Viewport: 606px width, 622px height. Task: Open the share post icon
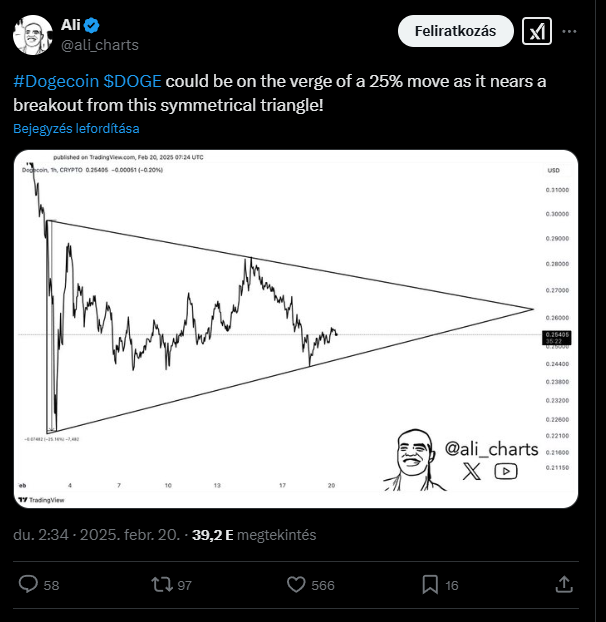tap(564, 584)
